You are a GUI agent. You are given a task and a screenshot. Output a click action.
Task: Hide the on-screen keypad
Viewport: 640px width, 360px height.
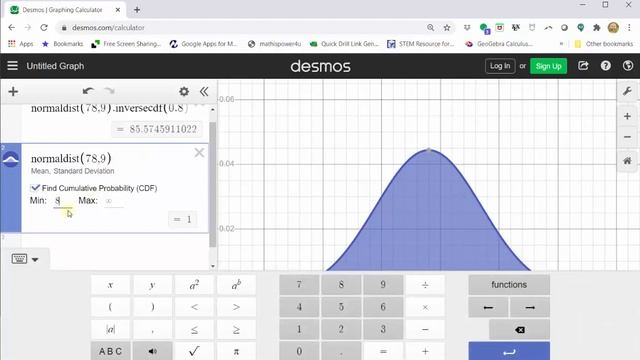point(19,259)
